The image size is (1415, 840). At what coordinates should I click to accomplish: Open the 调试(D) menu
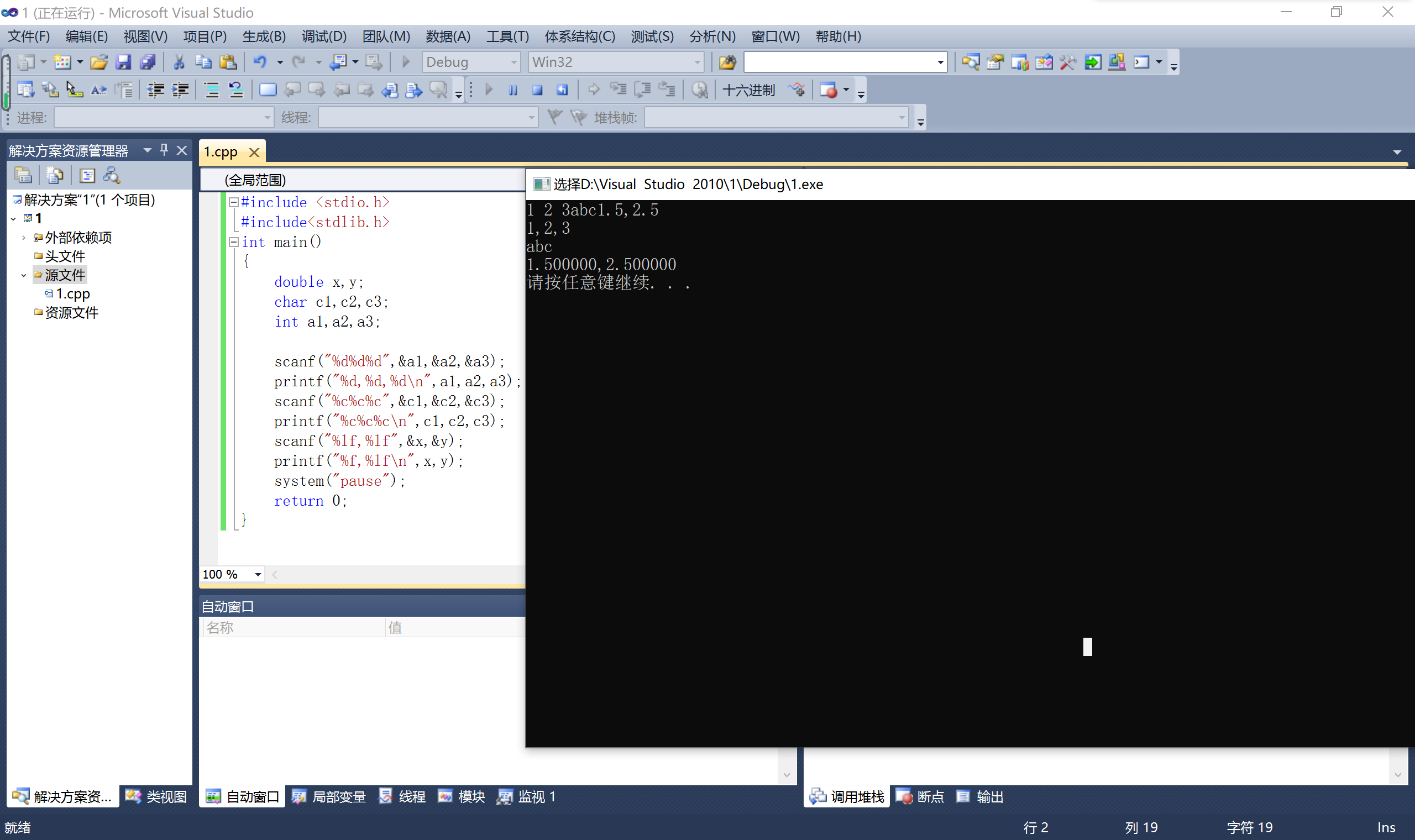(x=324, y=36)
